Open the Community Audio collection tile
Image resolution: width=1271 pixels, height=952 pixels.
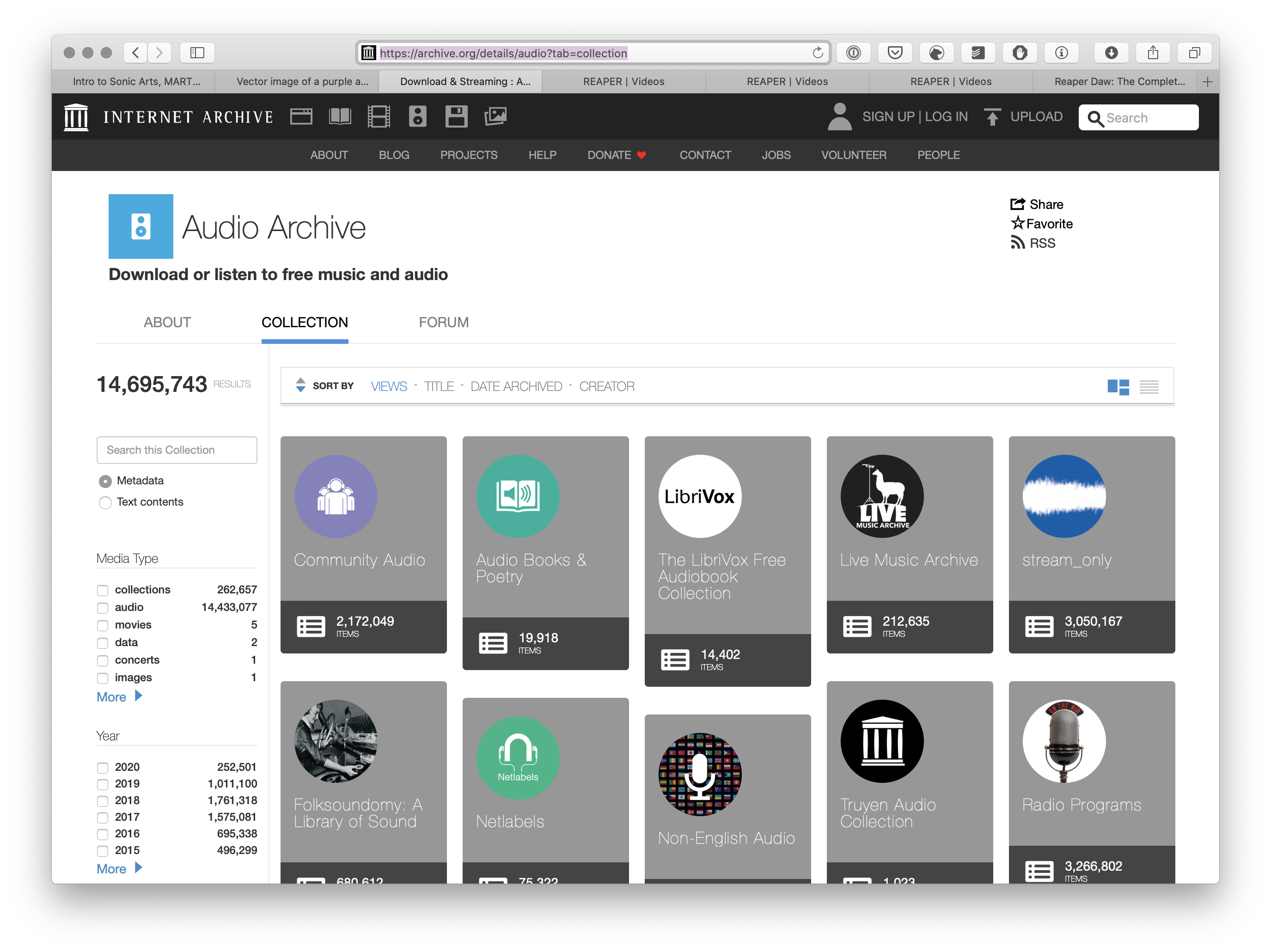click(x=364, y=545)
